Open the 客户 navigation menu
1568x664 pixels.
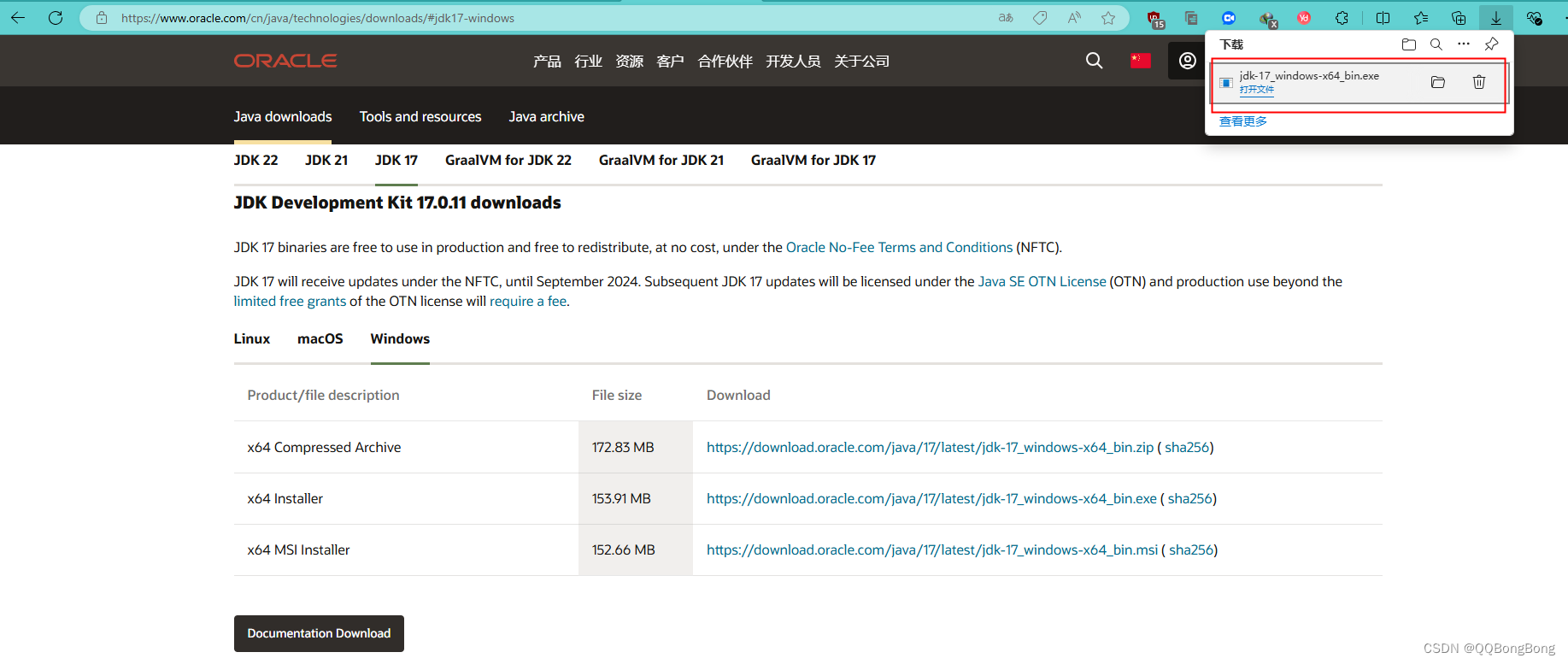pos(671,62)
